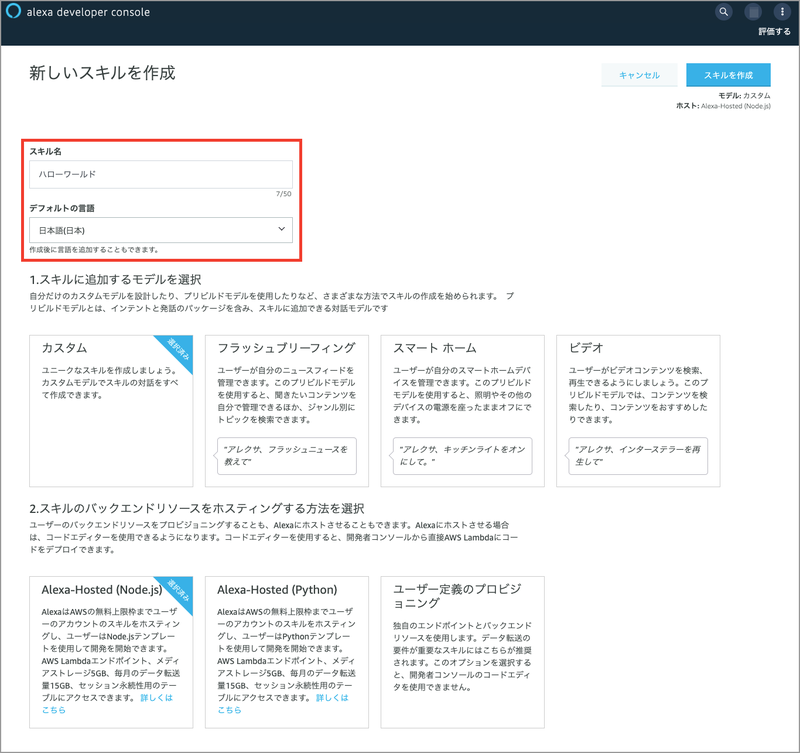This screenshot has width=800, height=753.
Task: Click the スキル名 input field
Action: pyautogui.click(x=161, y=174)
